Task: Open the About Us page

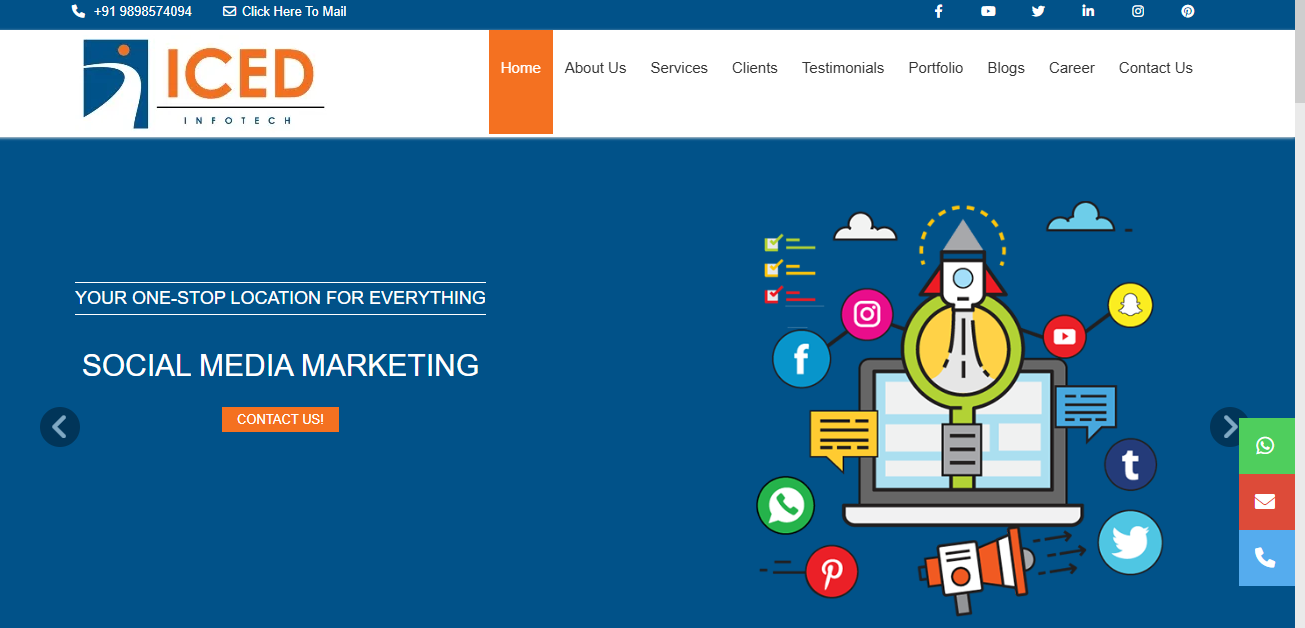Action: pyautogui.click(x=595, y=69)
